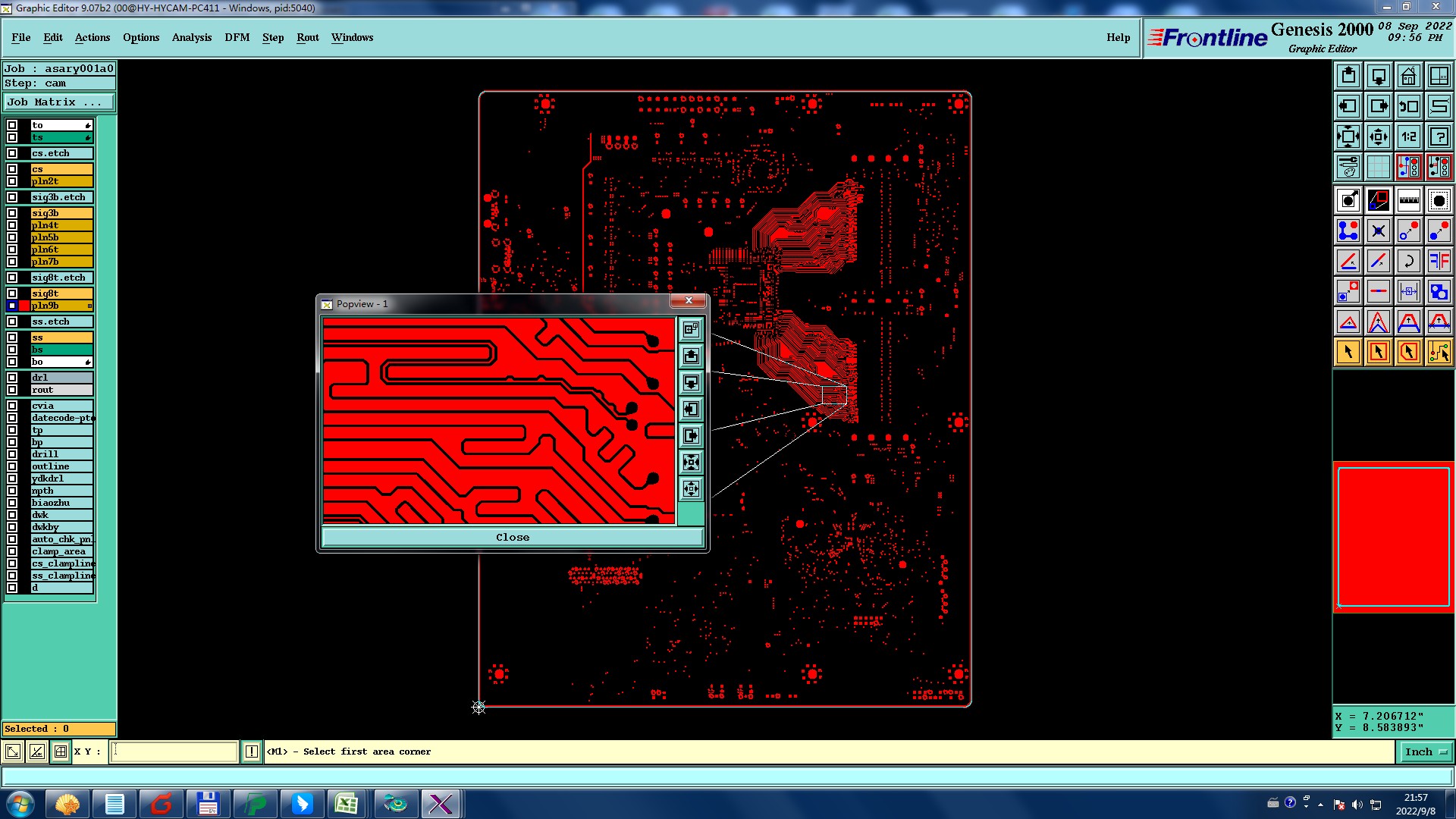Click the Home view icon

click(1408, 76)
